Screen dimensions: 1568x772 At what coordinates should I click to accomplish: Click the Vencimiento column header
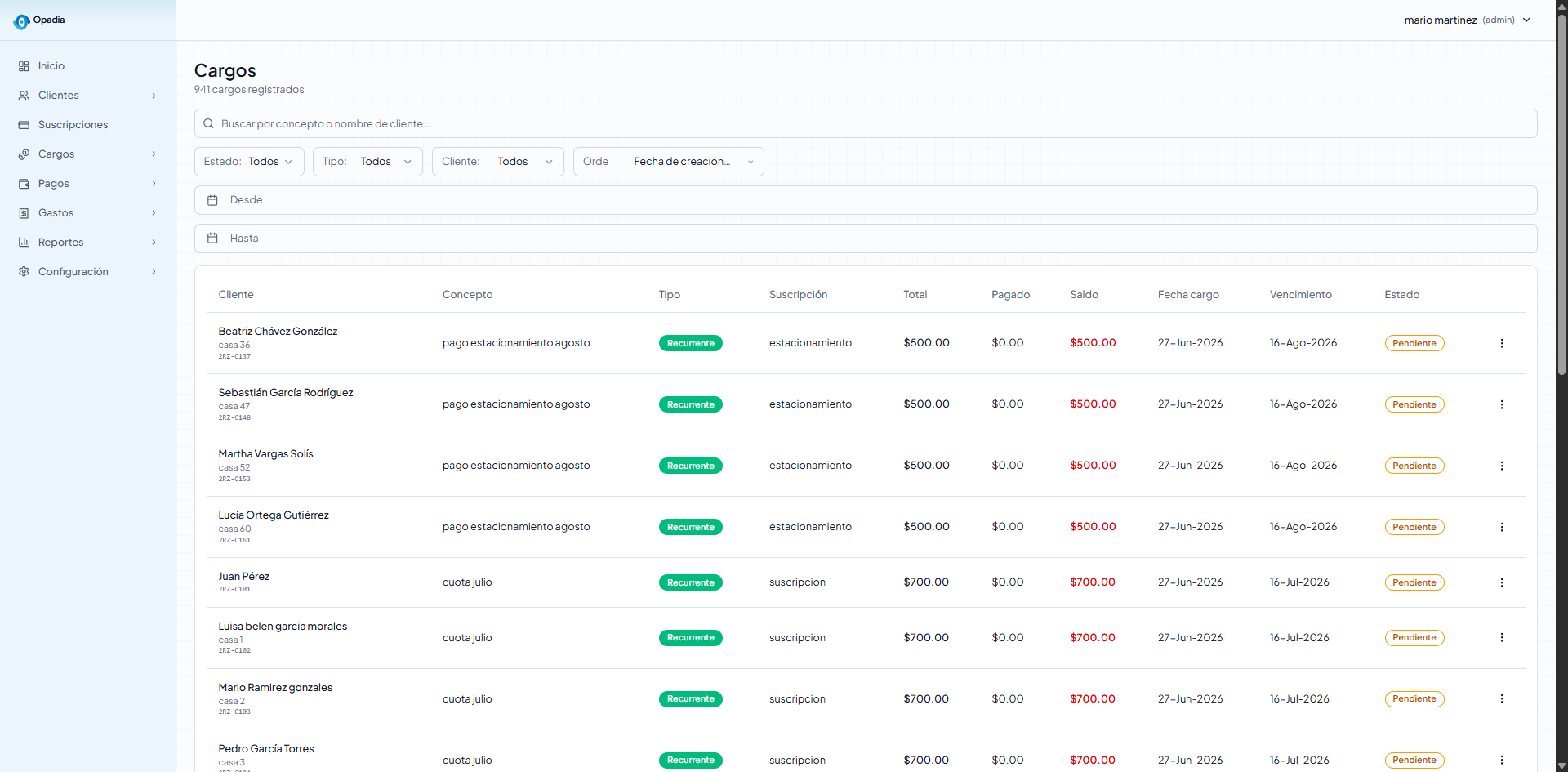pos(1300,295)
